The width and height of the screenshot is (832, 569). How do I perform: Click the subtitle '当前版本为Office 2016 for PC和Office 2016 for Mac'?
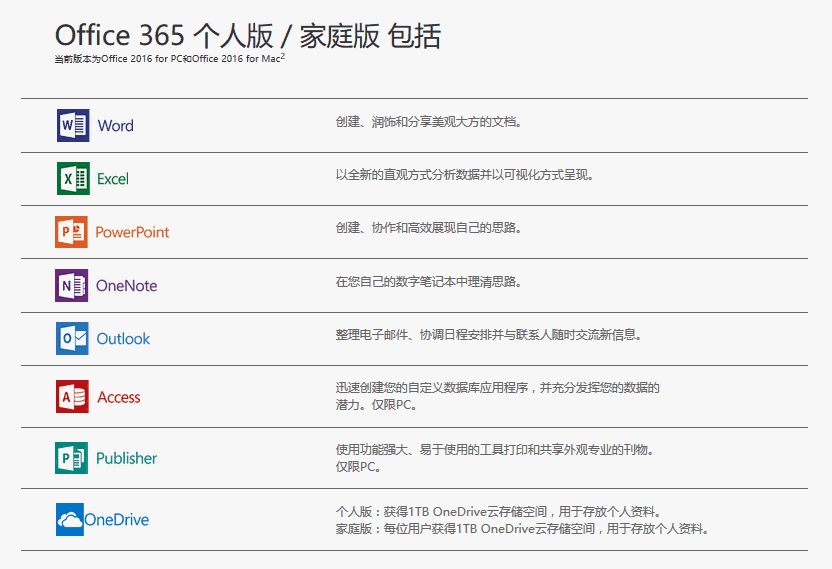coord(167,59)
